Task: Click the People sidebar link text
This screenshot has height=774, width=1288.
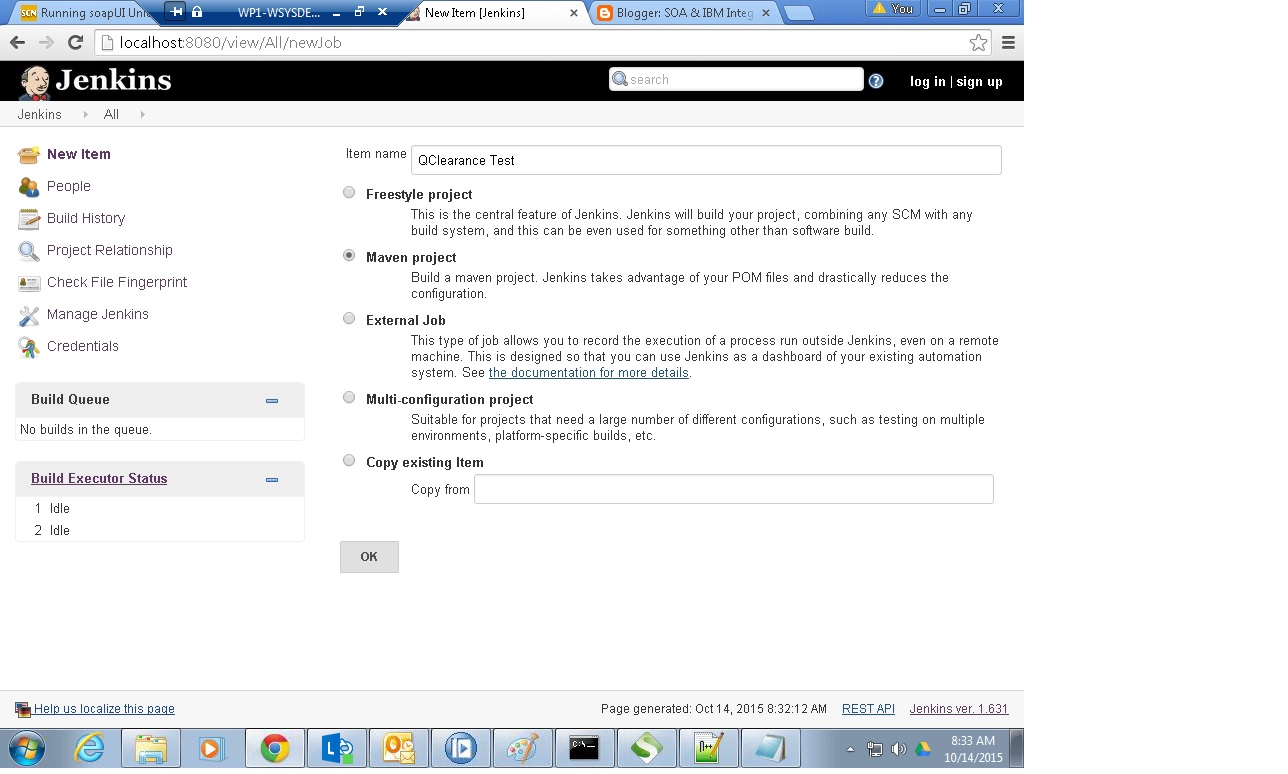Action: (69, 187)
